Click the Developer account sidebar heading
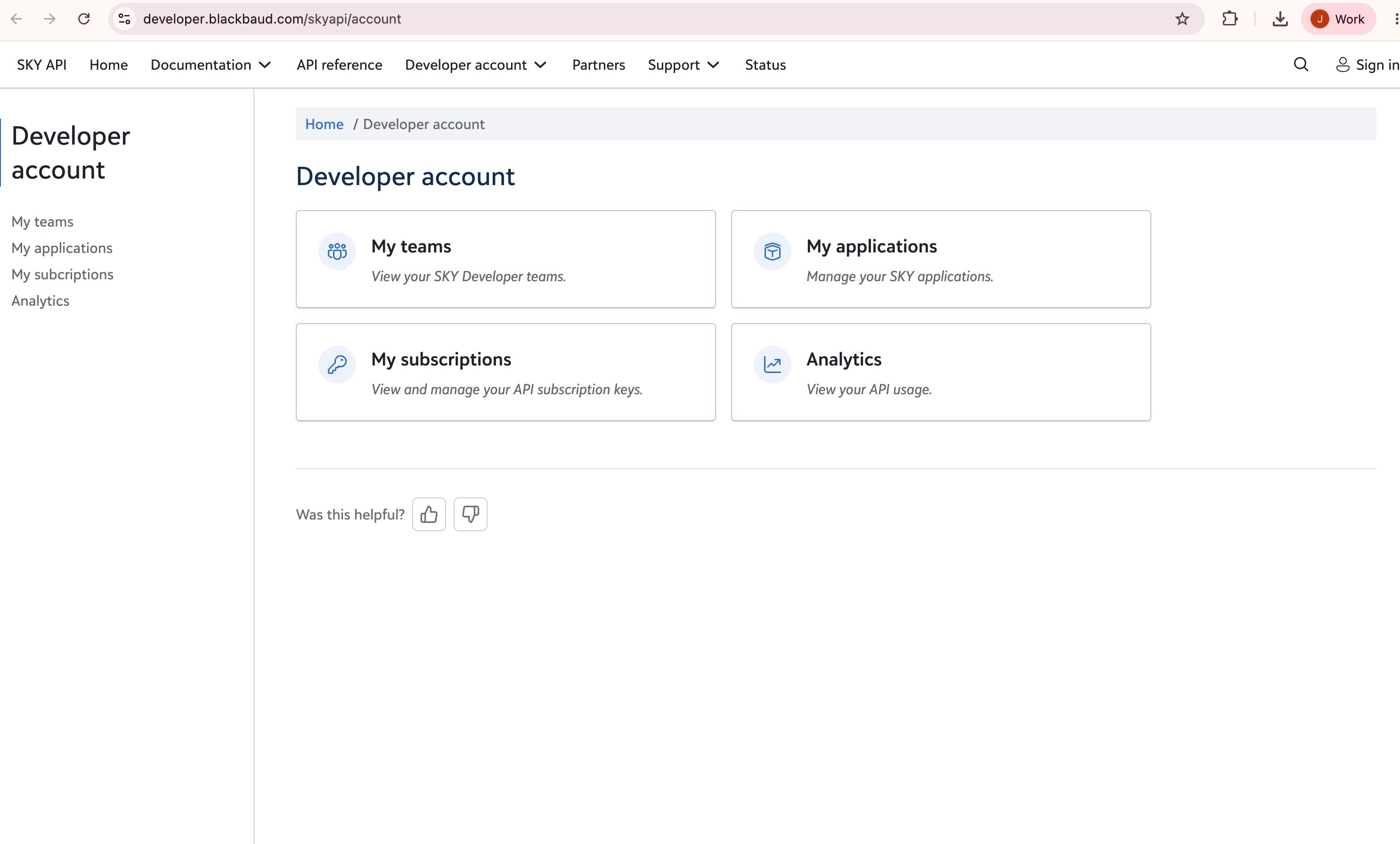 pyautogui.click(x=71, y=153)
